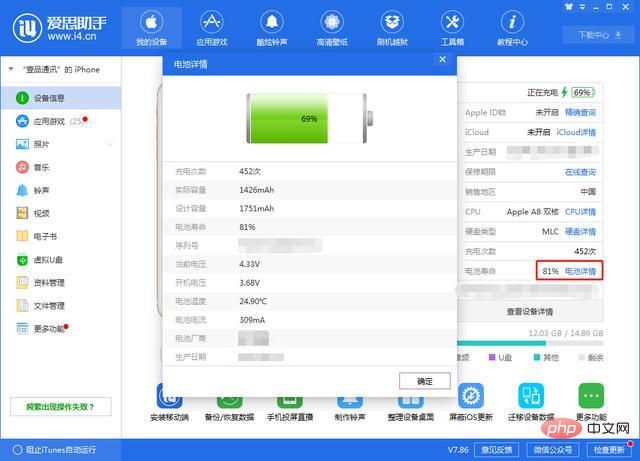Click the 安装移动端 icon

[x=169, y=396]
